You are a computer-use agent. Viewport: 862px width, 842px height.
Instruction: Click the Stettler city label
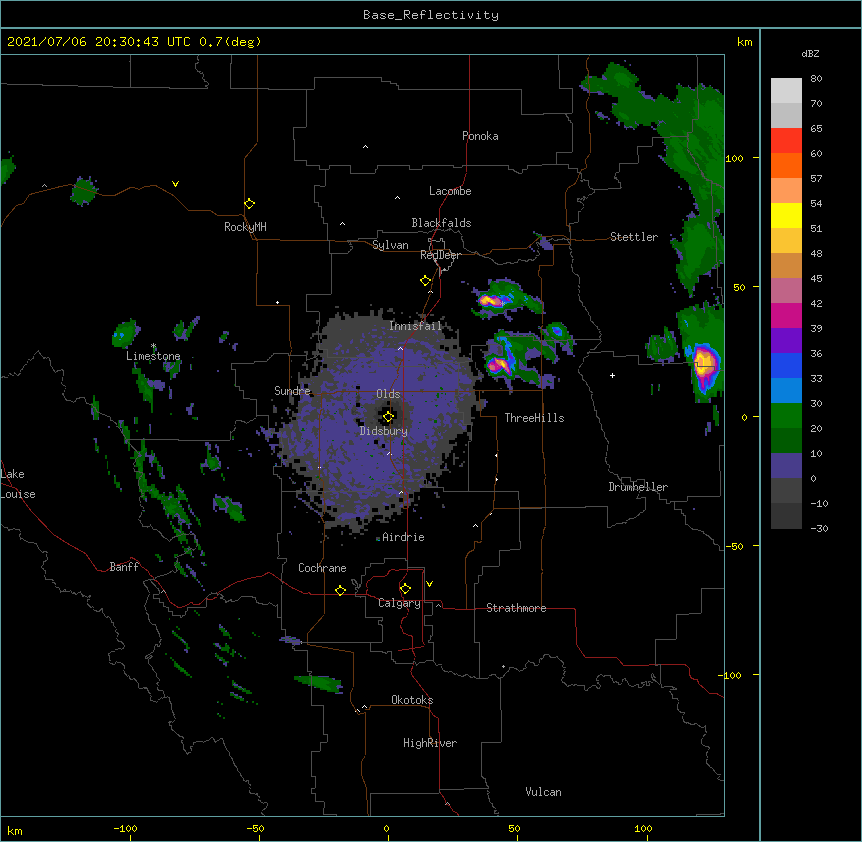(x=634, y=237)
